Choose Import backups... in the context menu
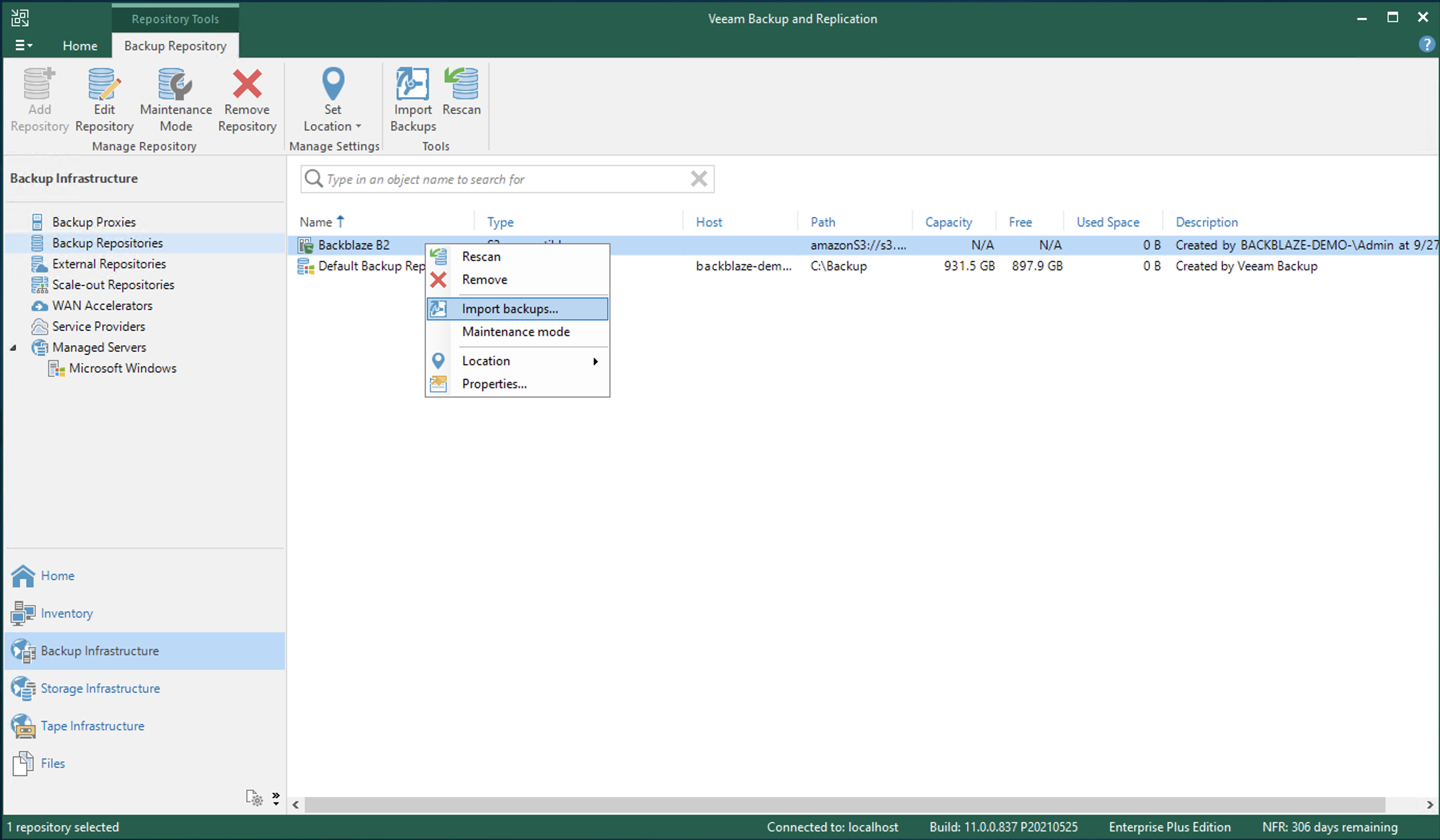Screen dimensions: 1440x840 [x=517, y=308]
